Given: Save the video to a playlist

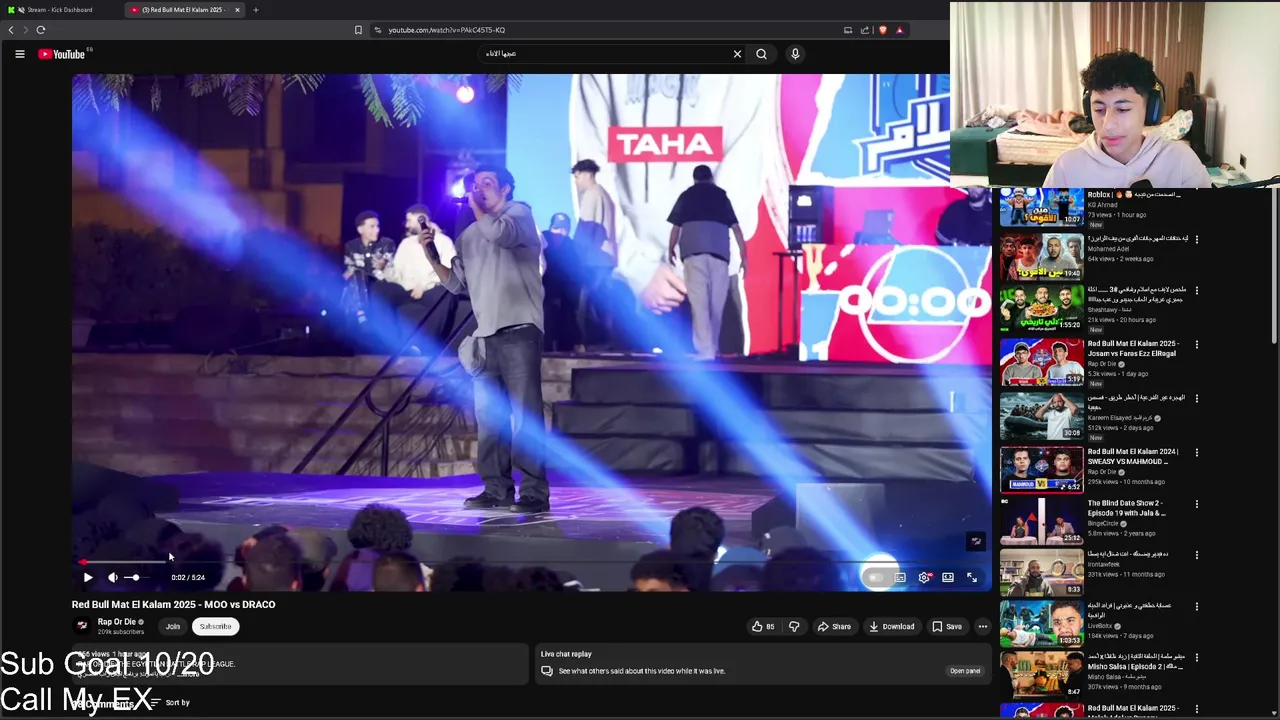Looking at the screenshot, I should coord(947,627).
